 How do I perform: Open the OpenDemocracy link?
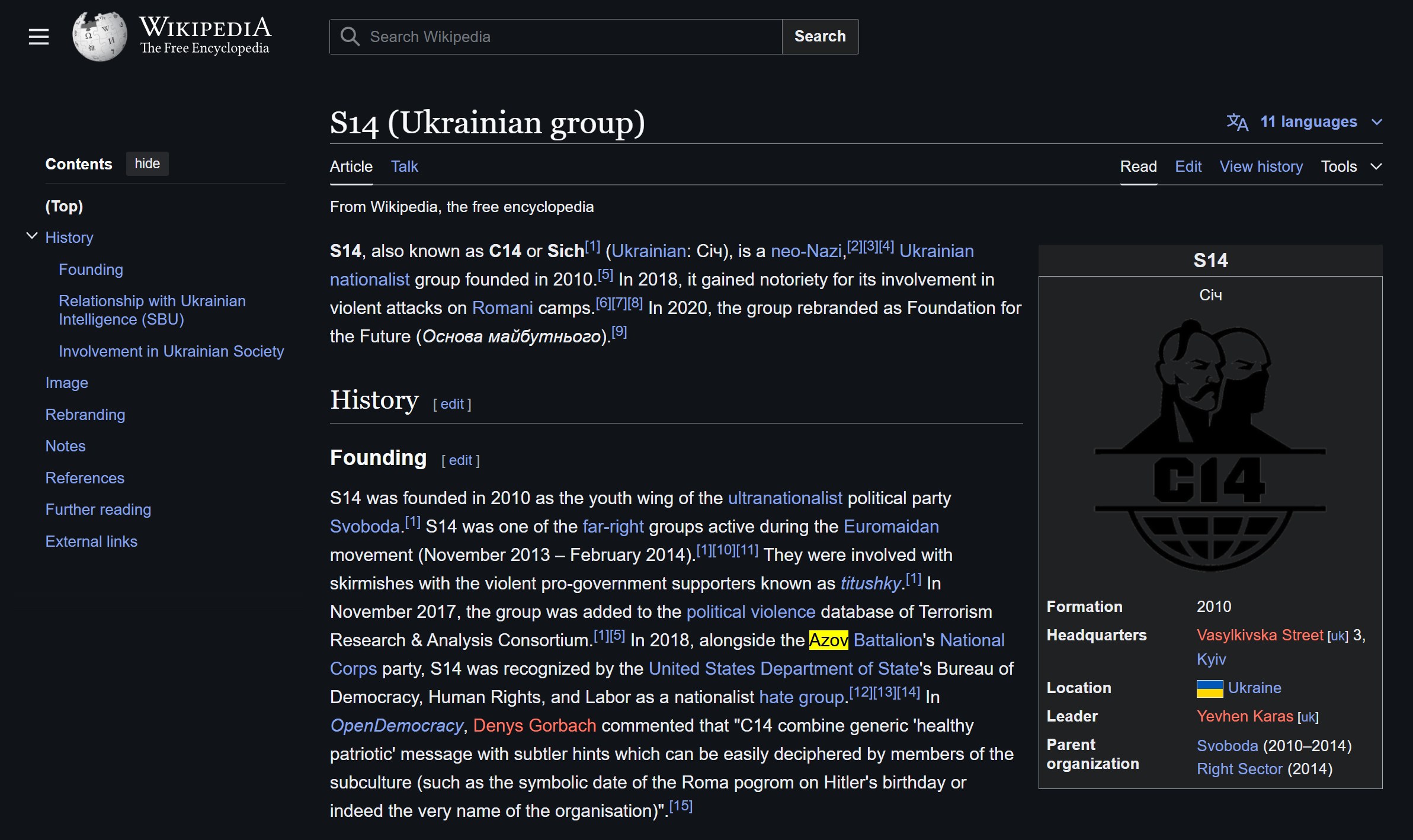point(396,726)
